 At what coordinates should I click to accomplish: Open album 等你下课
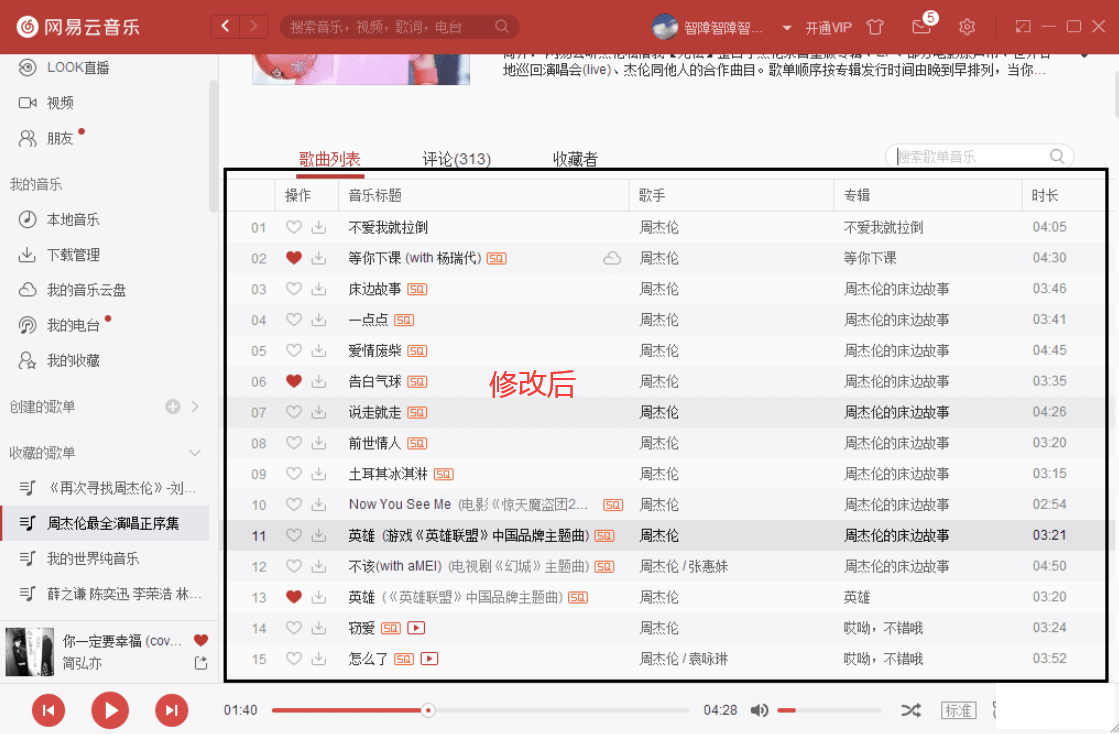click(870, 258)
